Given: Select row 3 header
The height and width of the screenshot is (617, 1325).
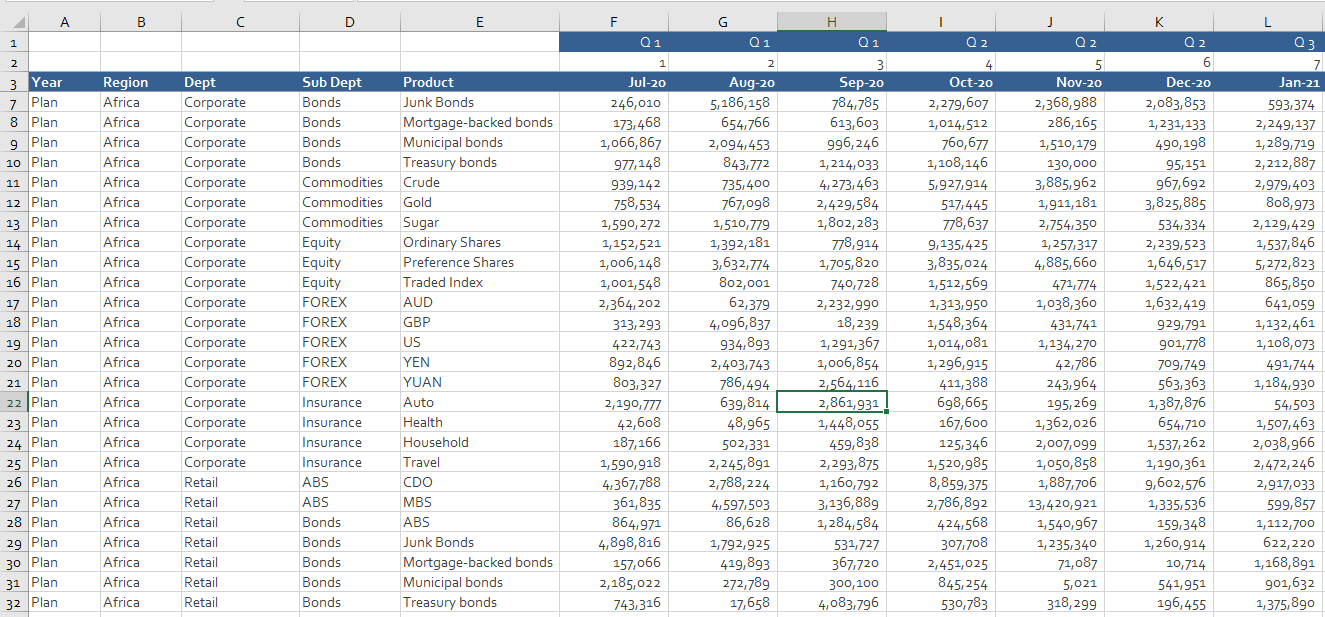Looking at the screenshot, I should tap(14, 82).
